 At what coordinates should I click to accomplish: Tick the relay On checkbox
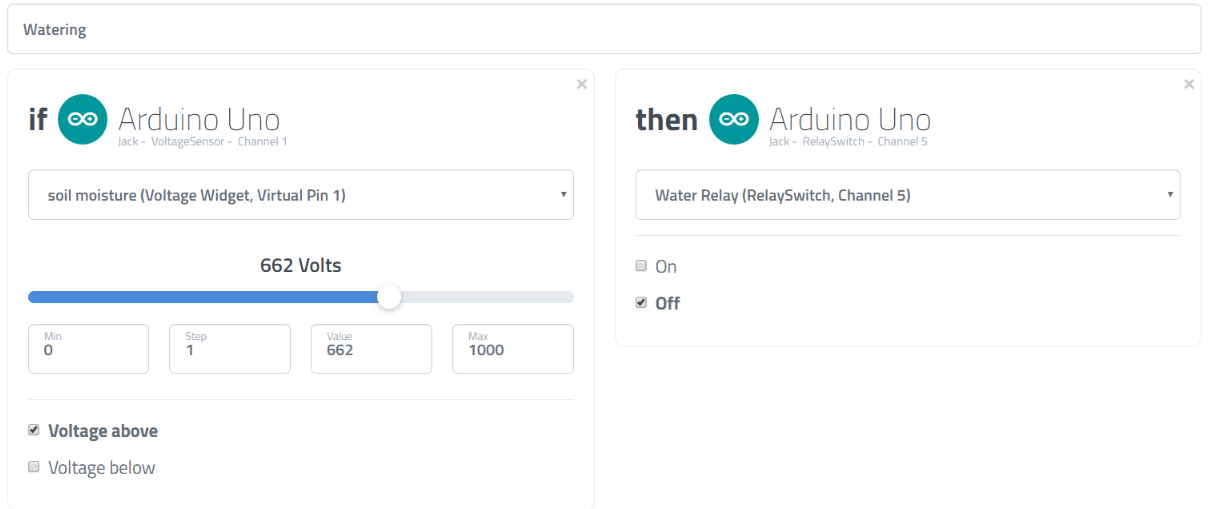(641, 266)
